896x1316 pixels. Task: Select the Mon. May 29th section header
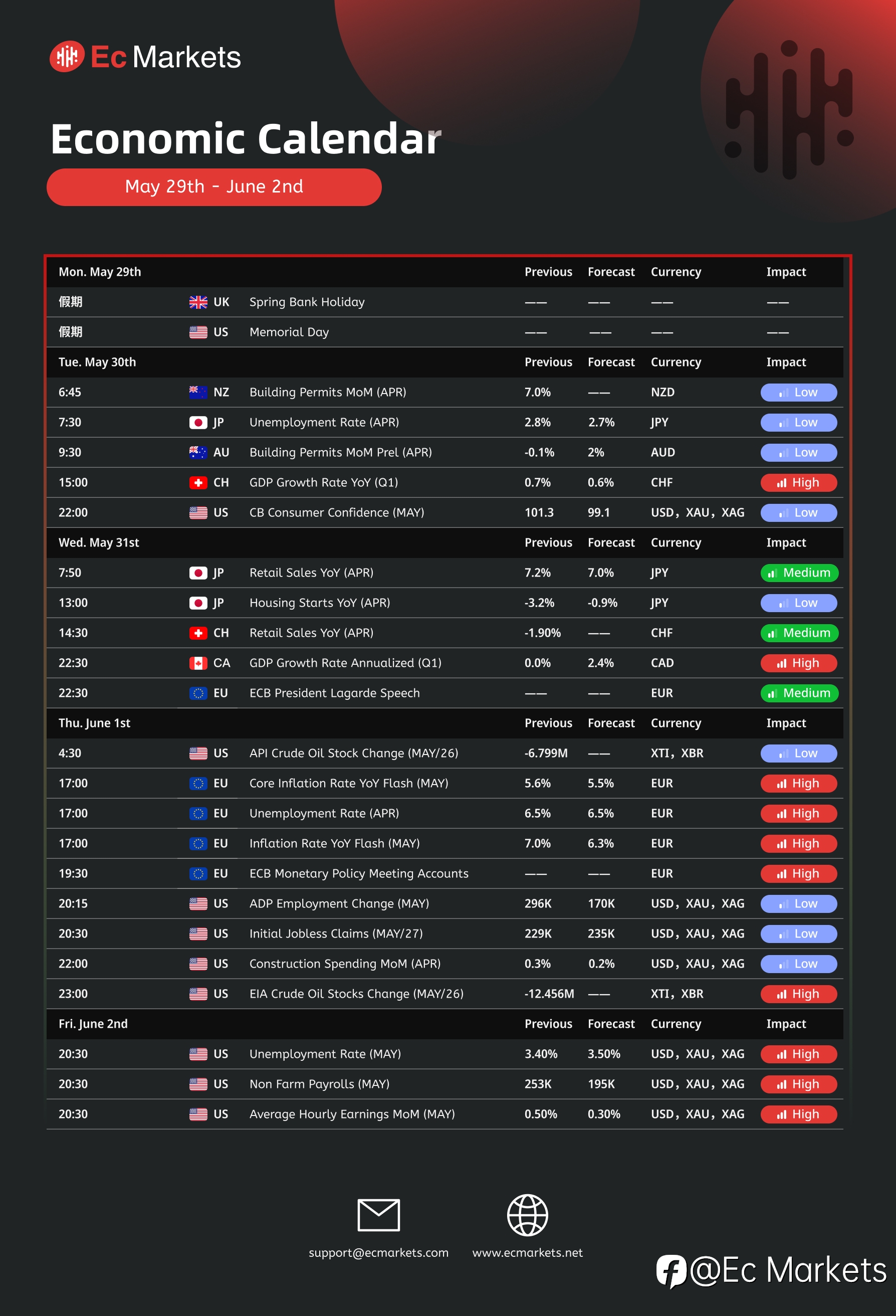pyautogui.click(x=445, y=272)
